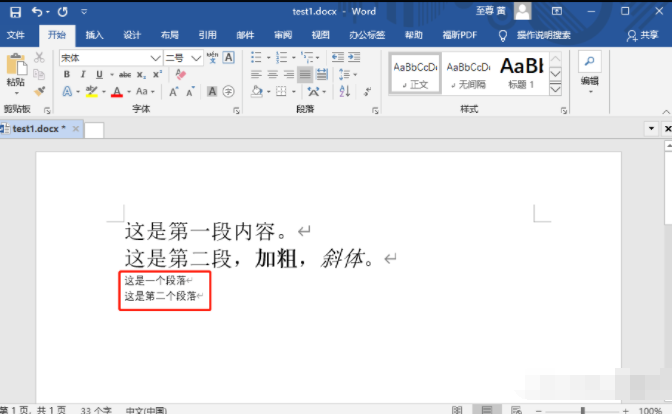Adjust the zoom slider in status bar
Image resolution: width=672 pixels, height=414 pixels.
pyautogui.click(x=583, y=411)
